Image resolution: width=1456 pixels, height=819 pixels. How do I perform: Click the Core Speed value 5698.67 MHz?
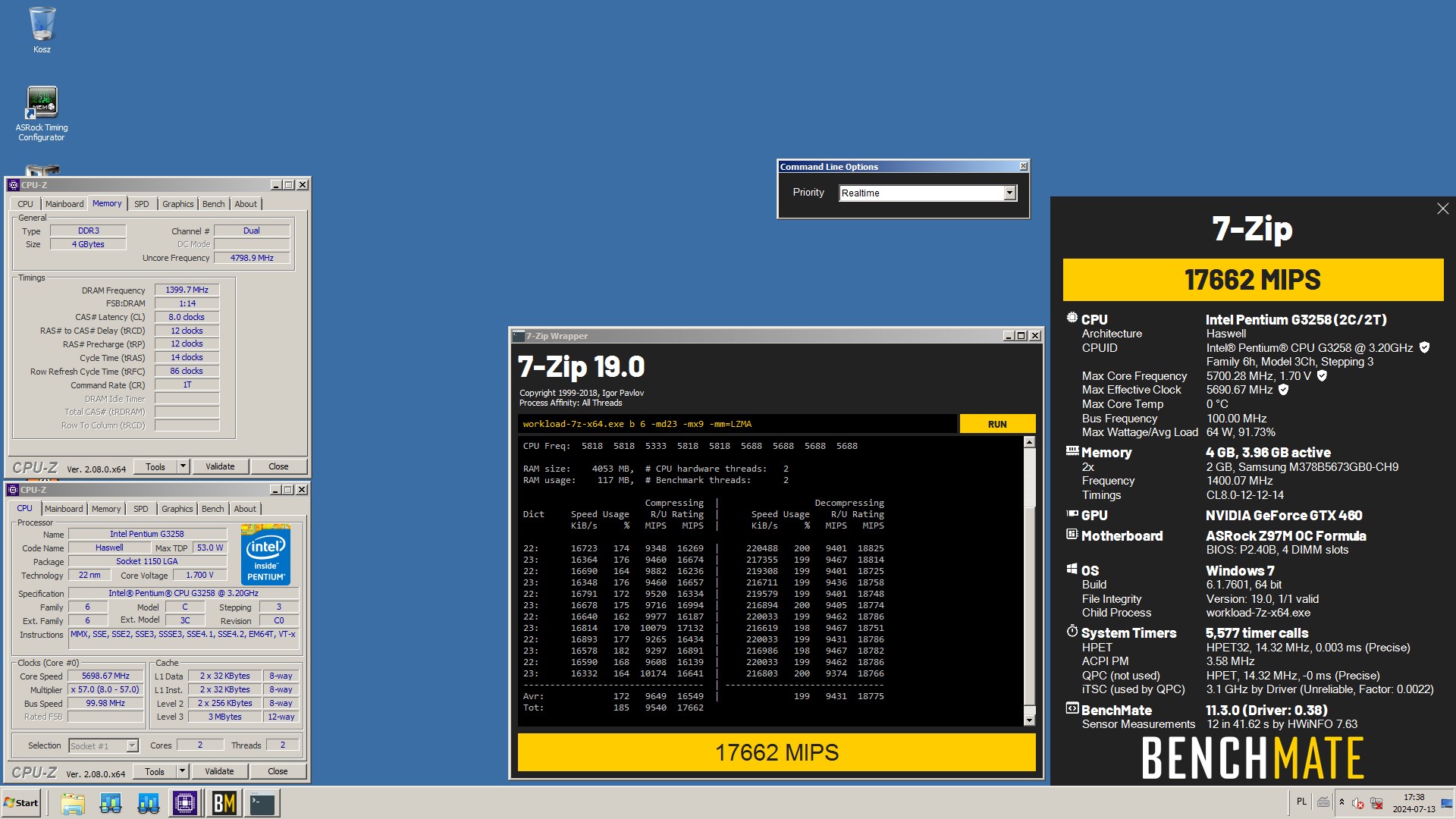click(106, 676)
